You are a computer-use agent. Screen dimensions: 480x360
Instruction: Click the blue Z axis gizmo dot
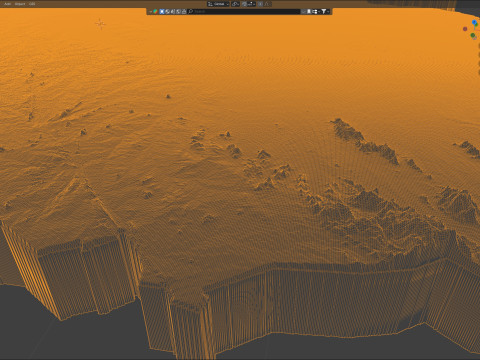(x=474, y=22)
